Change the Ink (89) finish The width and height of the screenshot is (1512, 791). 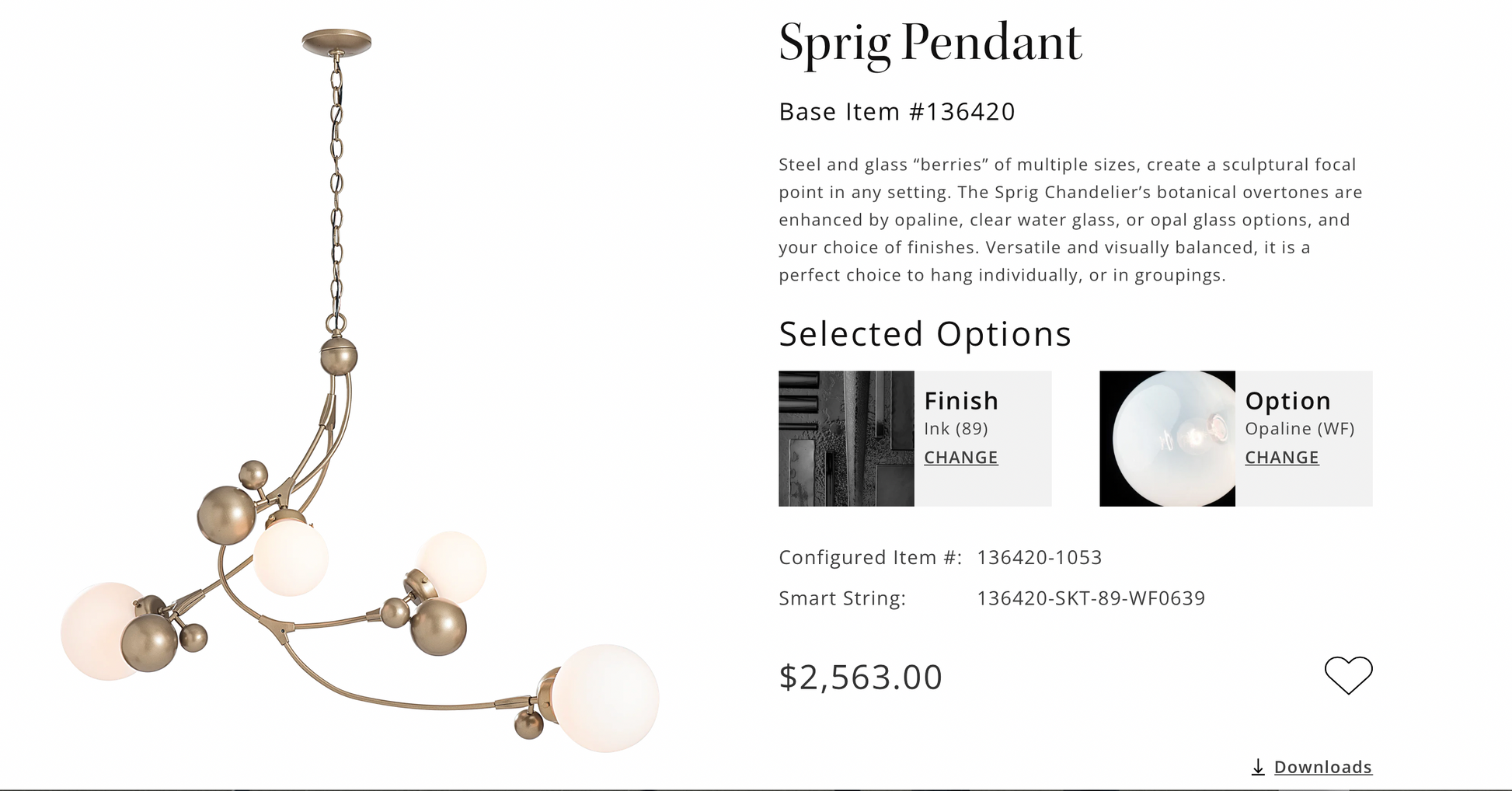tap(960, 458)
